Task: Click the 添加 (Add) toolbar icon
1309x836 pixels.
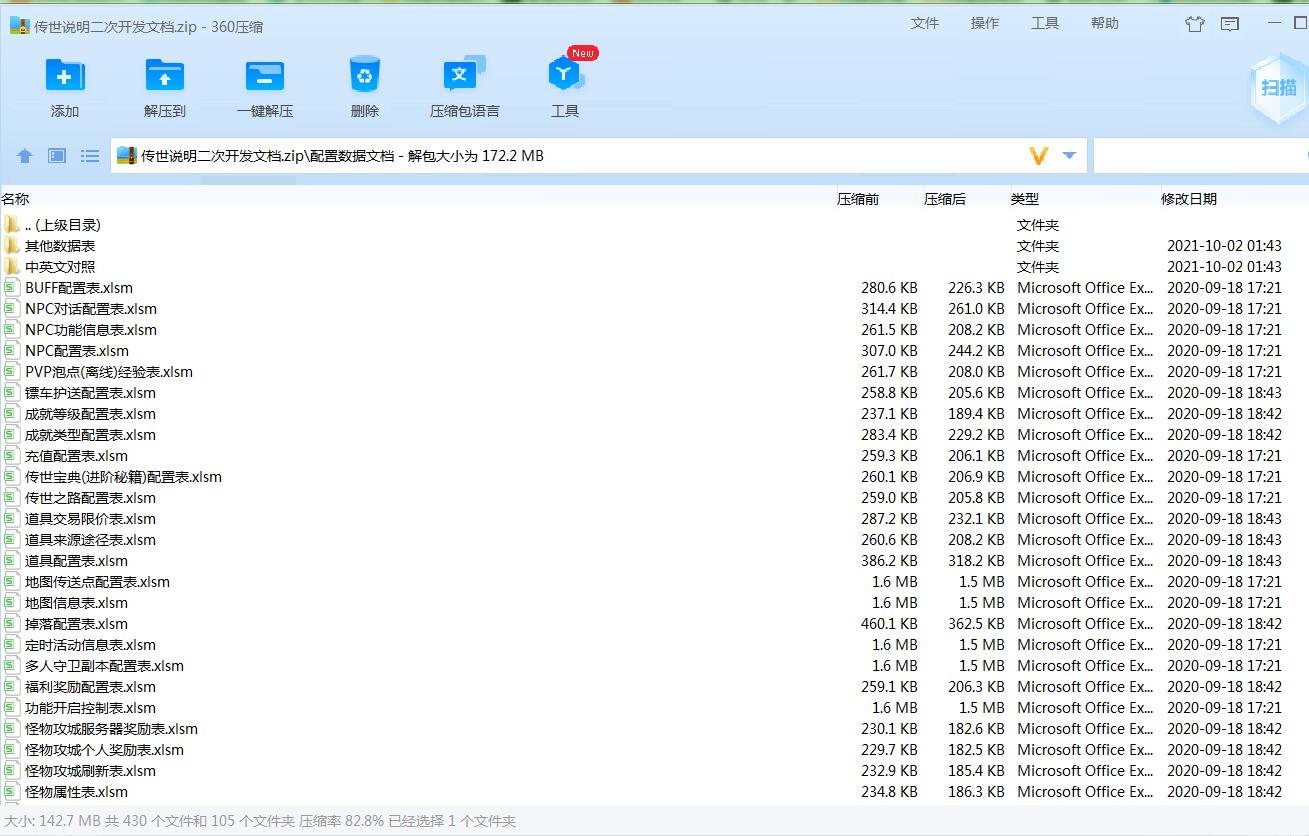Action: pos(65,77)
